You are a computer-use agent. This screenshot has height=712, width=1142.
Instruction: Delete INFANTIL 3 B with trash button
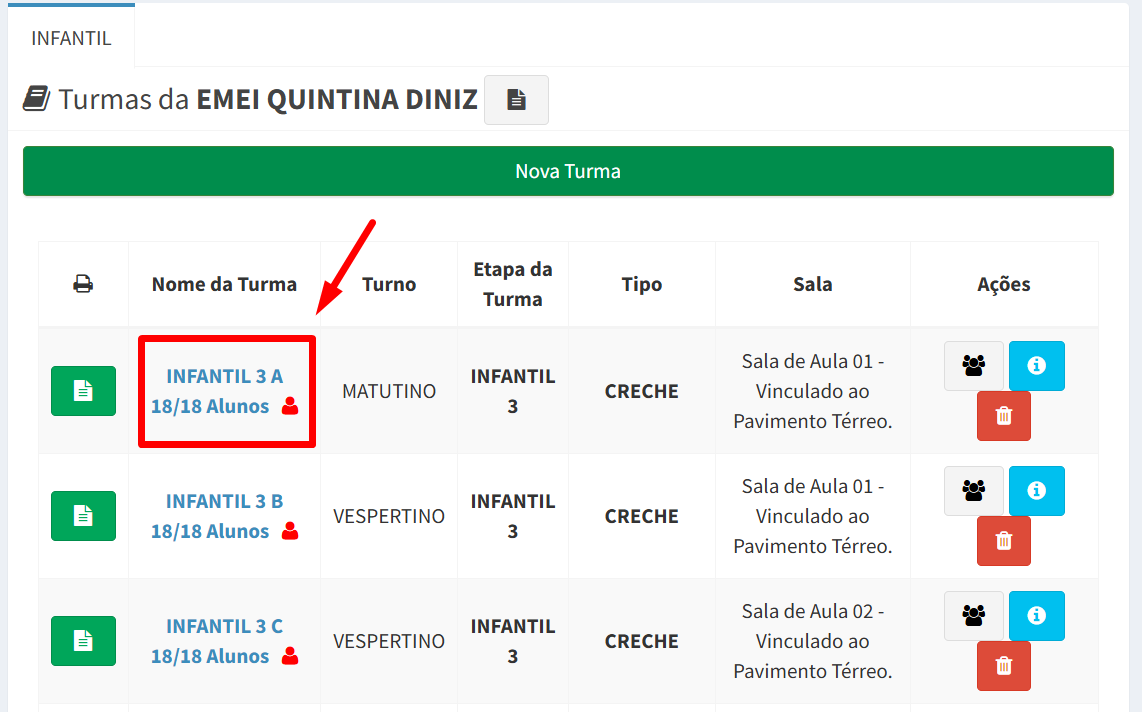tap(1004, 541)
